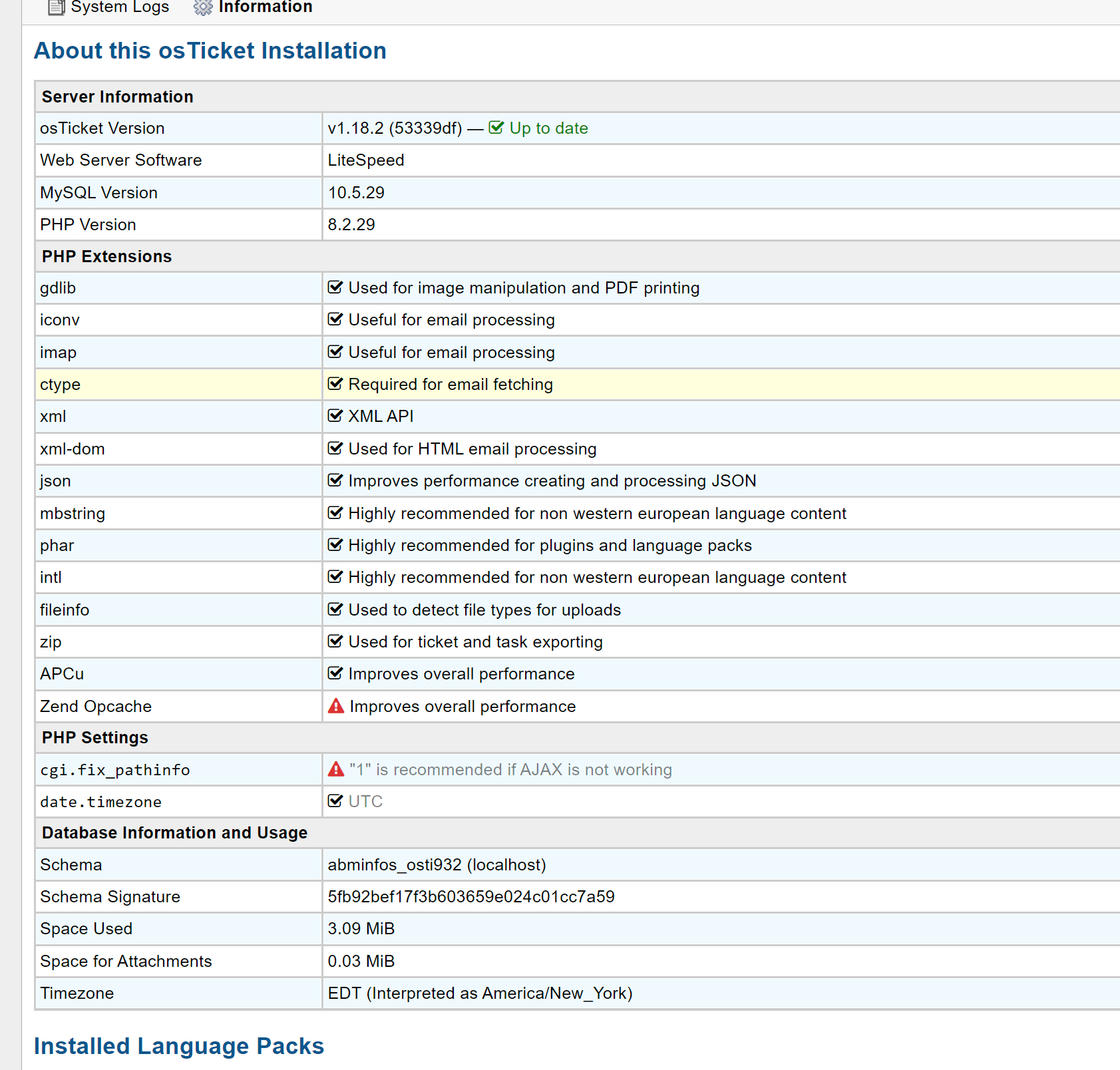Click the check mark in the ctype row
This screenshot has width=1120, height=1070.
335,384
